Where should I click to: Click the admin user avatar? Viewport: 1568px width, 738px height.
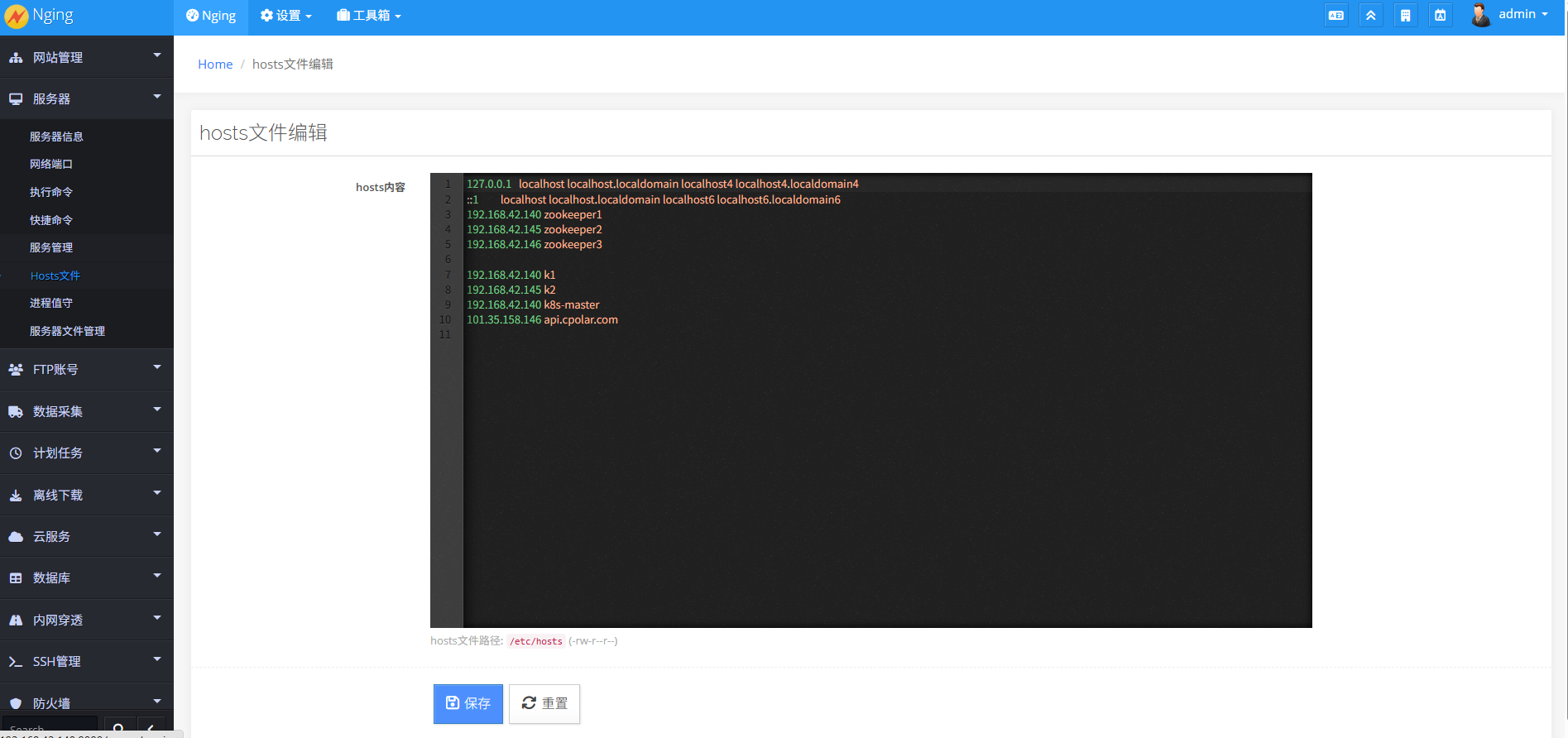1480,15
